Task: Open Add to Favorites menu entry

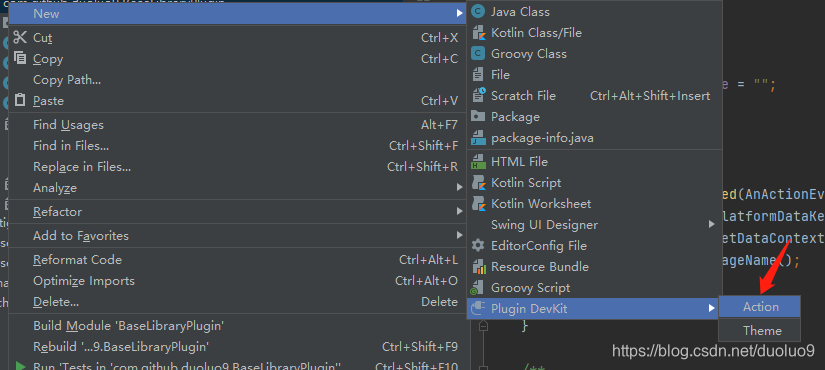Action: click(x=238, y=235)
